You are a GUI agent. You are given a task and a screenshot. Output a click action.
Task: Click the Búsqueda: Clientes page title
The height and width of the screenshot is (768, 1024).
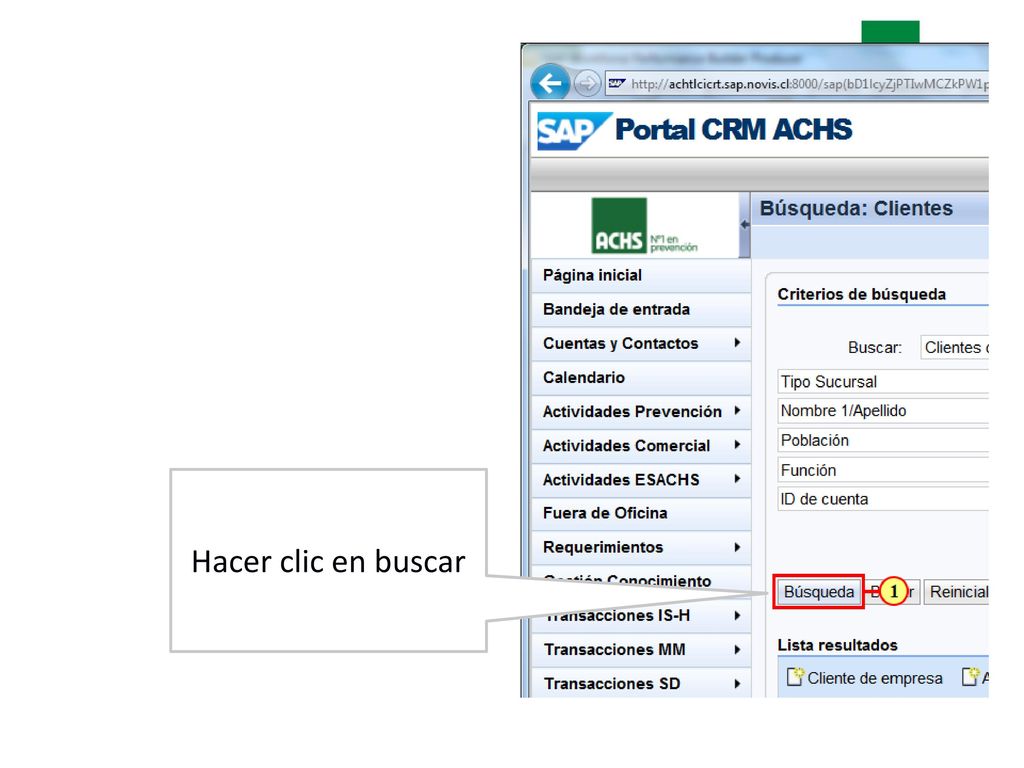[x=856, y=208]
